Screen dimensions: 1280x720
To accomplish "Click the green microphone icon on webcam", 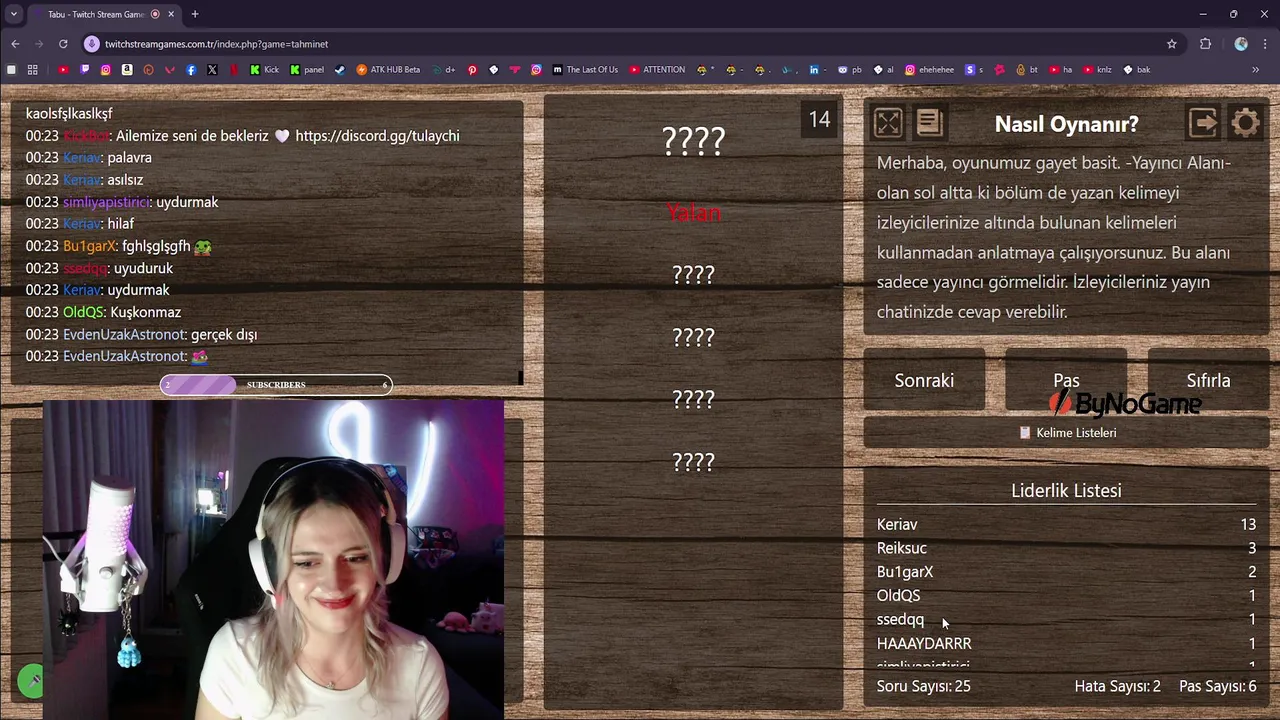I will point(32,681).
